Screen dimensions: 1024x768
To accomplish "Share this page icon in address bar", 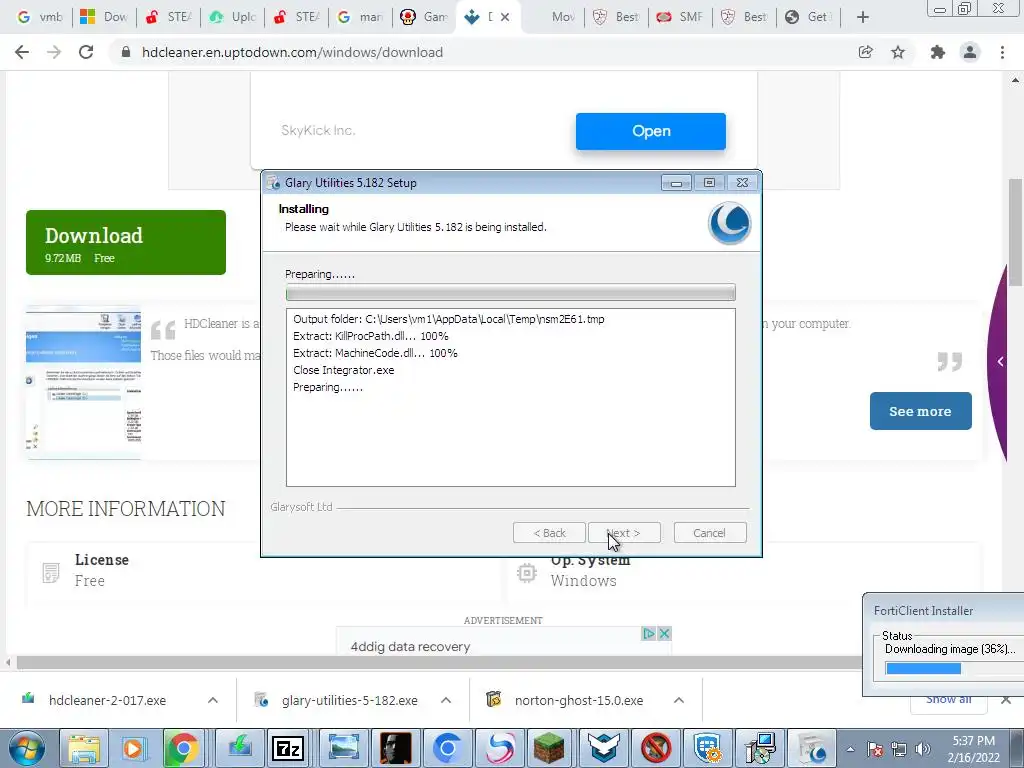I will (x=865, y=52).
